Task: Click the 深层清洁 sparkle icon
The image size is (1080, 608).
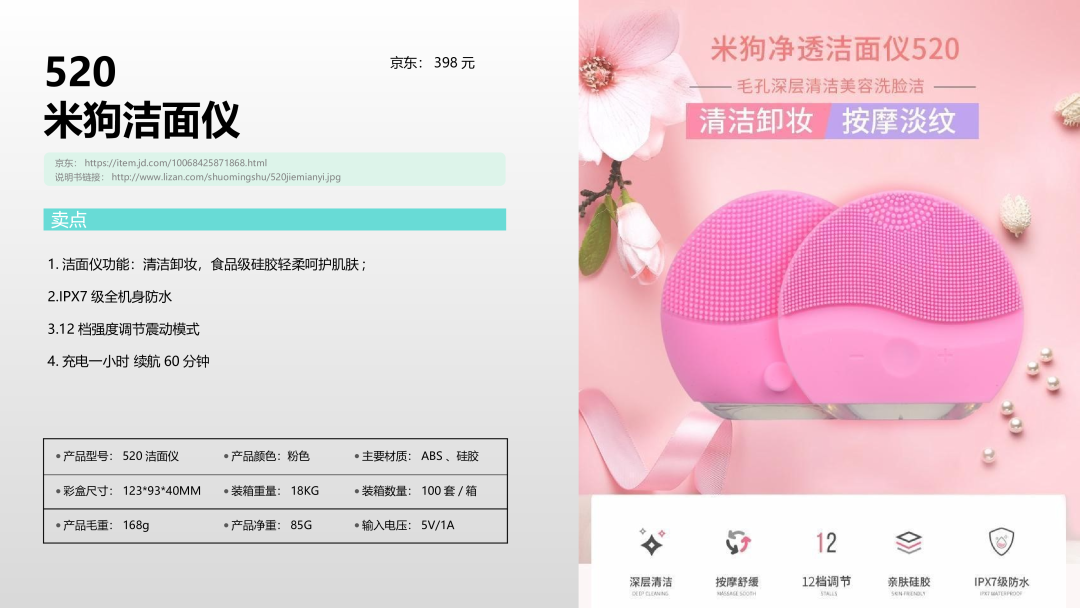Action: [652, 543]
